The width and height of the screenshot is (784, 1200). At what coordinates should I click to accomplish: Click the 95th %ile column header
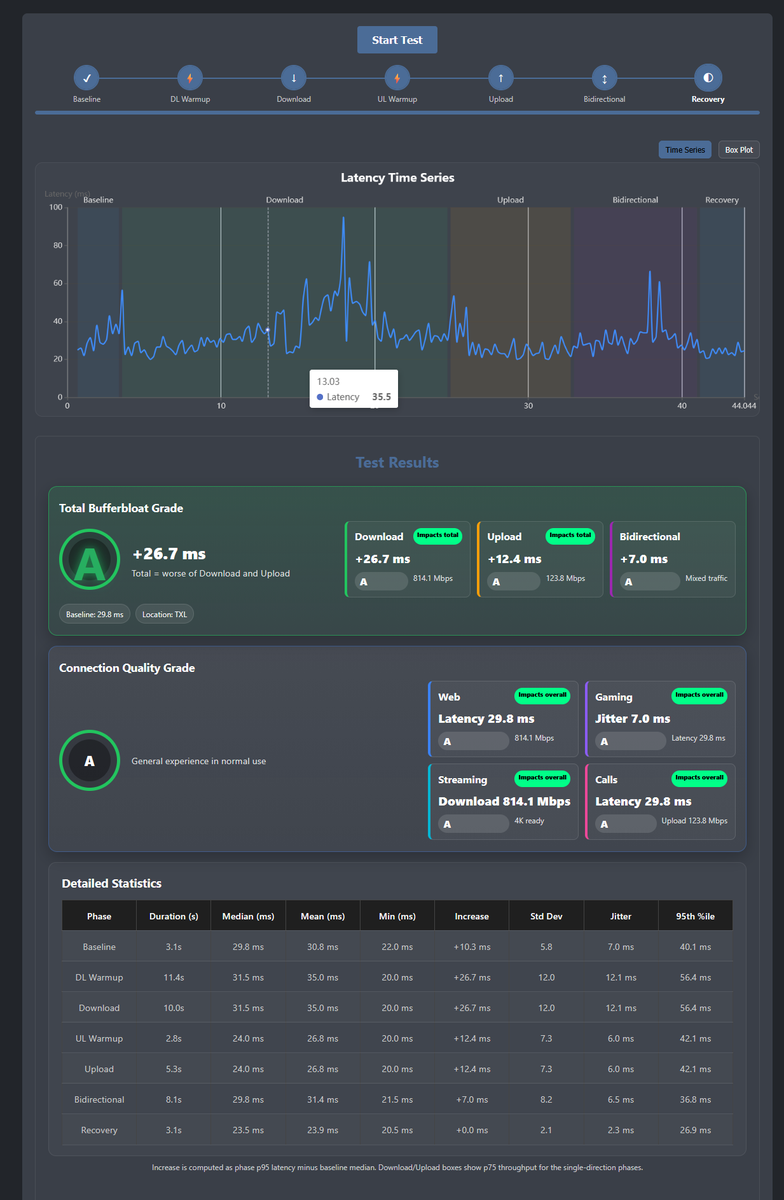(x=696, y=915)
